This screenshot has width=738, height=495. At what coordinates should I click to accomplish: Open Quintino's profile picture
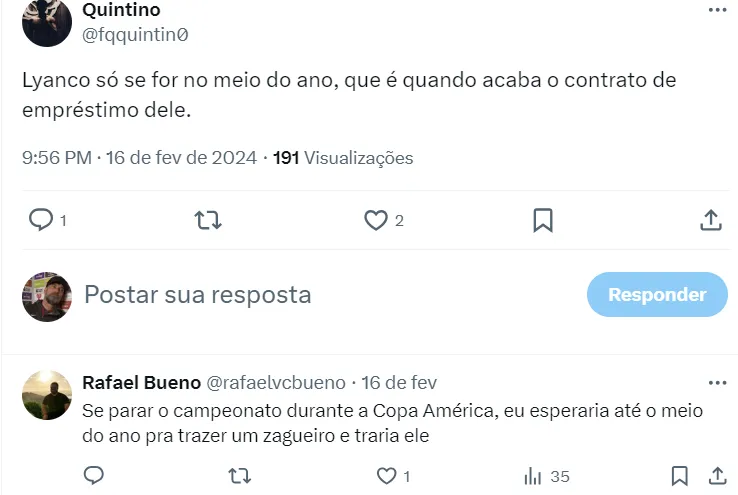[47, 22]
